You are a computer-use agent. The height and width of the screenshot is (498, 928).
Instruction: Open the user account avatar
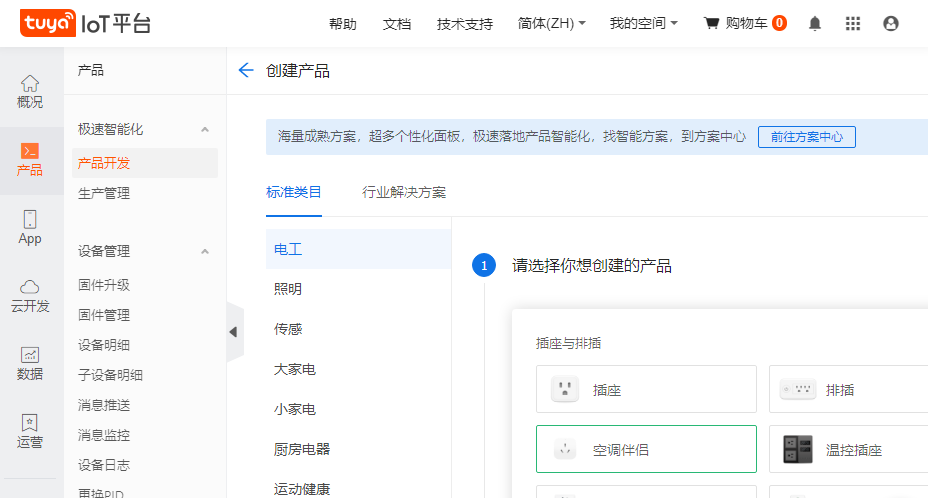[891, 23]
